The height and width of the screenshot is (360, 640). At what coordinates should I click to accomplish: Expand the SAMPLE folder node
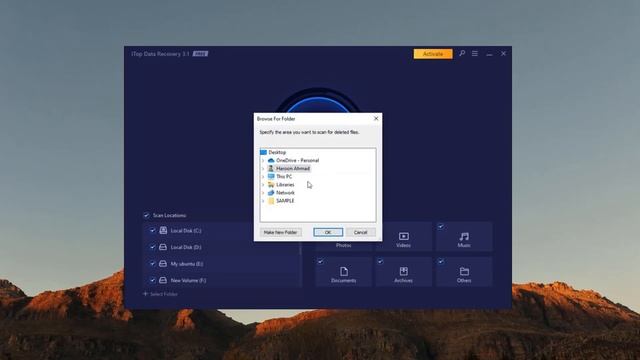coord(263,201)
